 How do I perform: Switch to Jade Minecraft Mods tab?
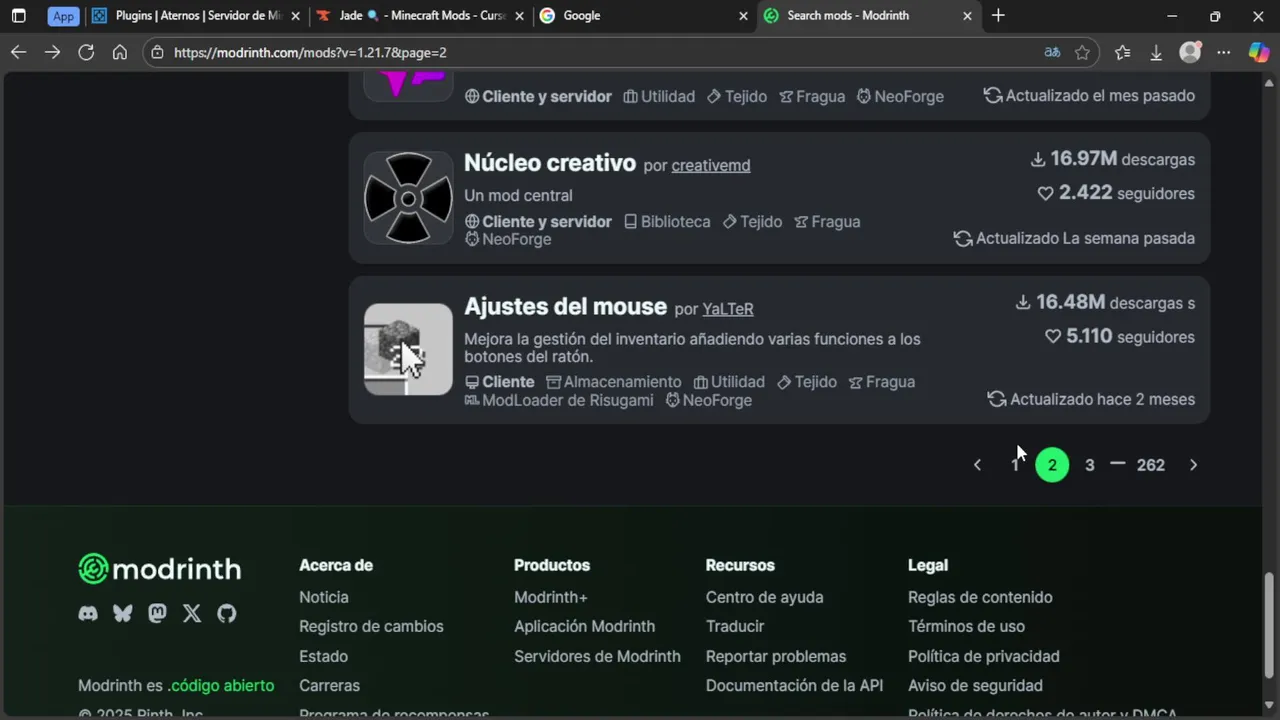(420, 16)
